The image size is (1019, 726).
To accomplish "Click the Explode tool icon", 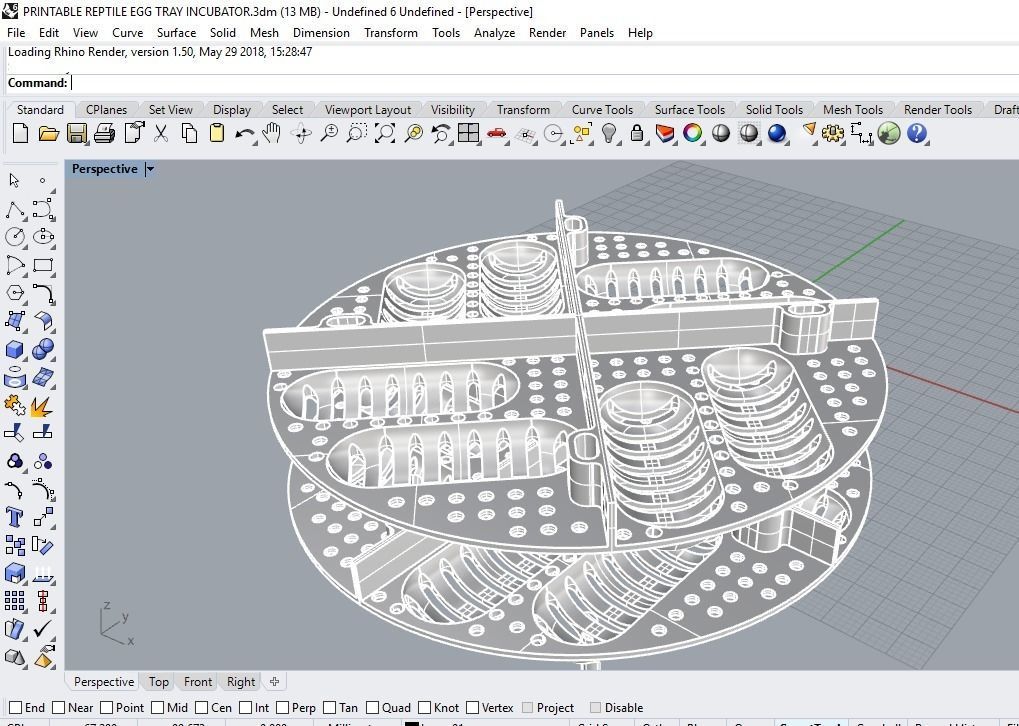I will tap(42, 406).
